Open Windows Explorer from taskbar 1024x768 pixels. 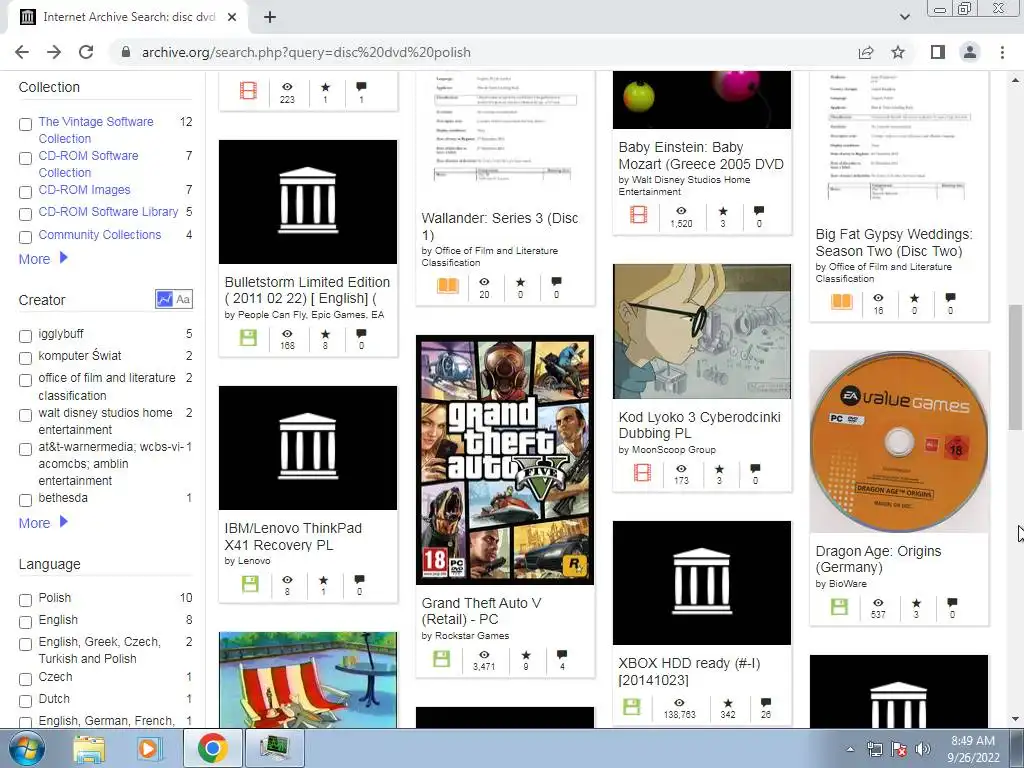(89, 748)
